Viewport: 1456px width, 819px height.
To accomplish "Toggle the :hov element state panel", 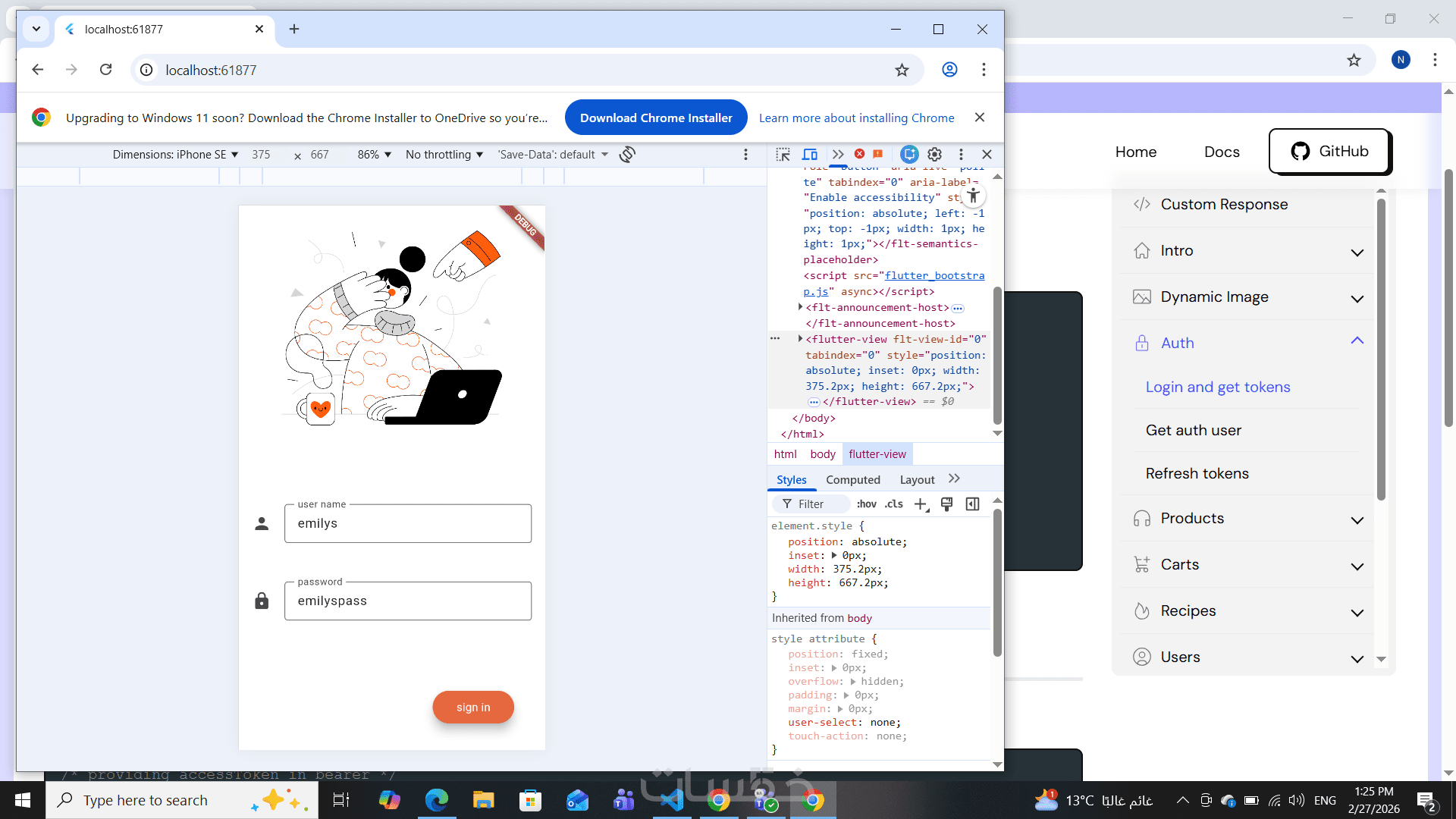I will (866, 504).
